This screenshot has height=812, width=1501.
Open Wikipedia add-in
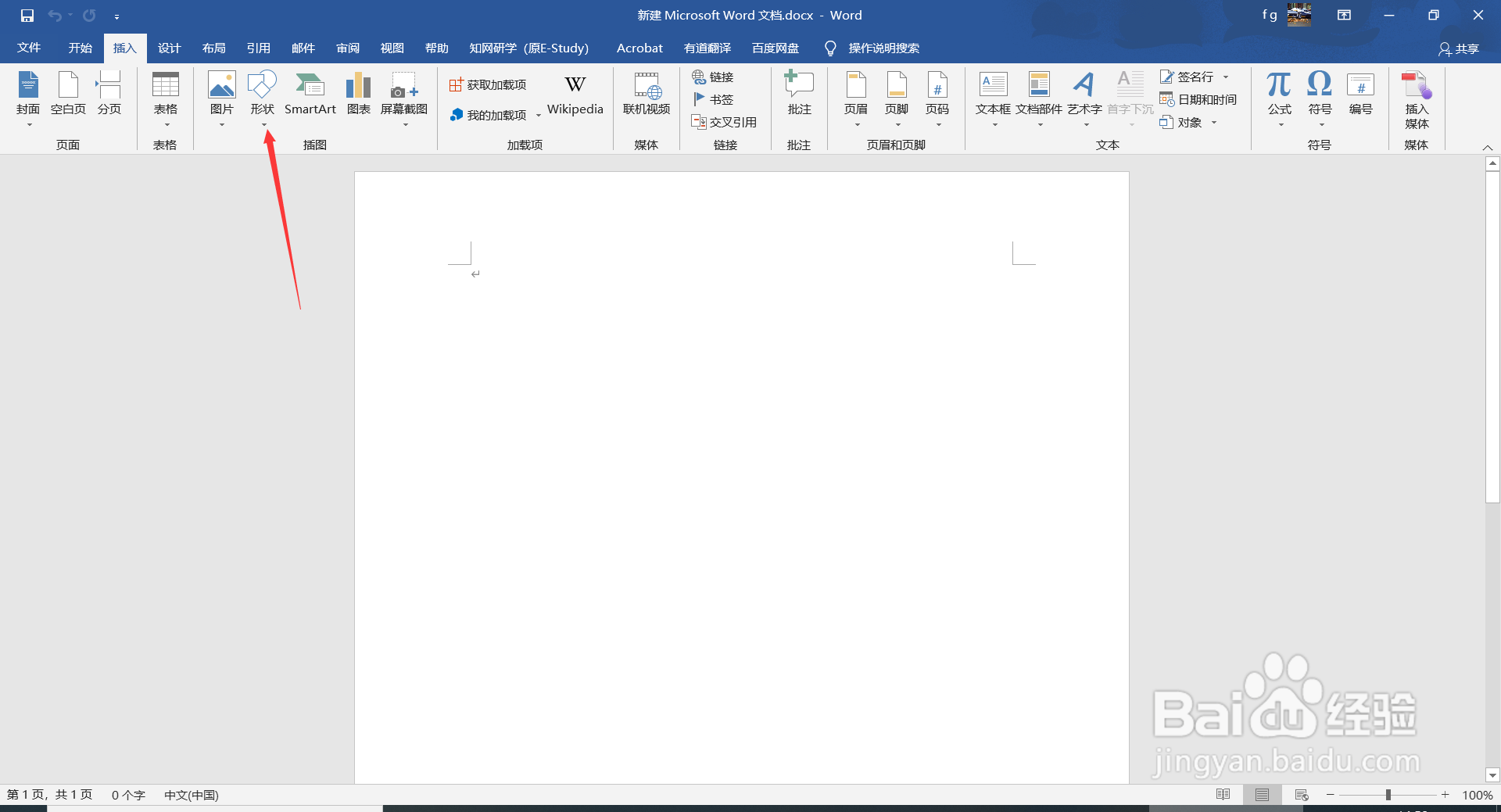click(575, 95)
